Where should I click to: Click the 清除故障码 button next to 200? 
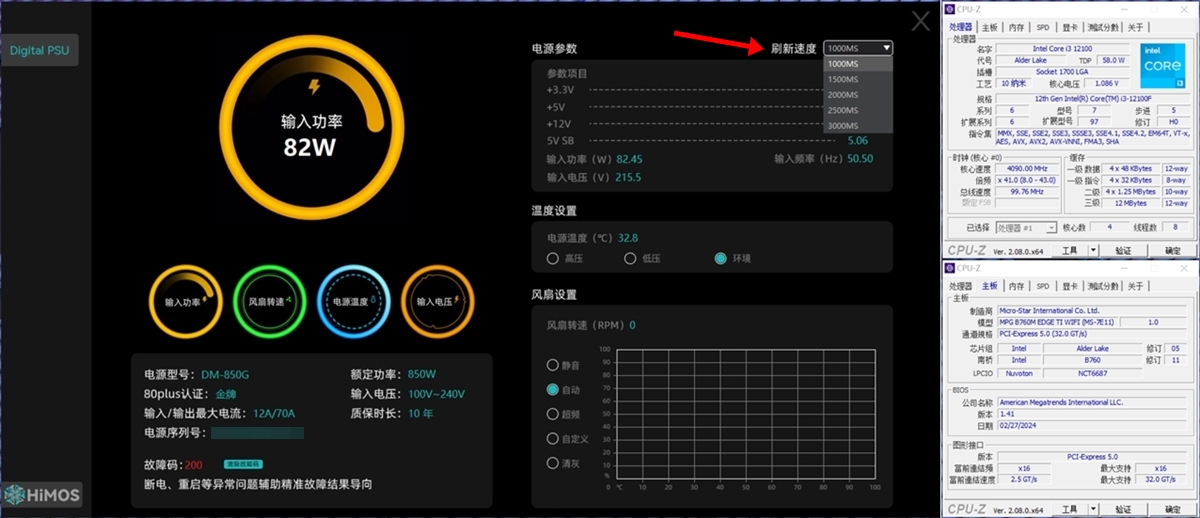243,465
